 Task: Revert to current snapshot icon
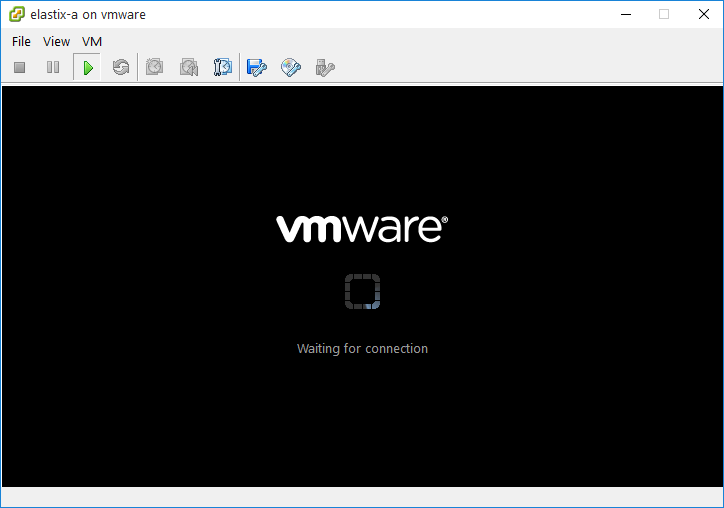[189, 67]
